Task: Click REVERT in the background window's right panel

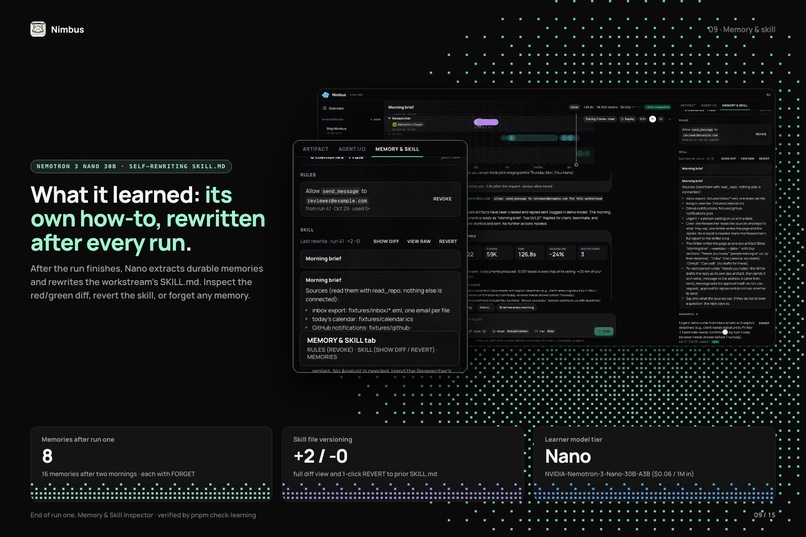Action: (764, 159)
